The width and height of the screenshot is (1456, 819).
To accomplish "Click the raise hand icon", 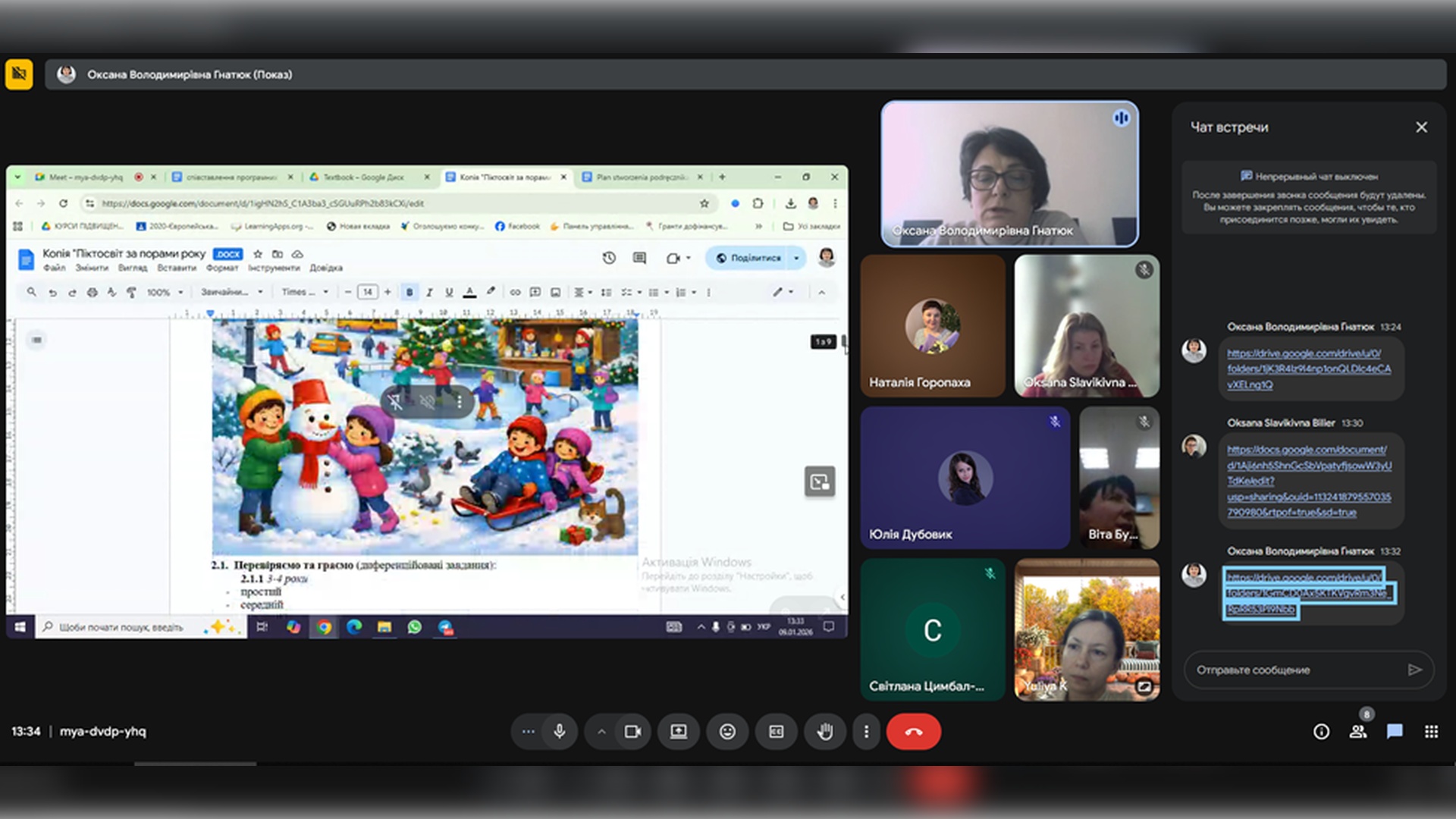I will click(x=824, y=732).
